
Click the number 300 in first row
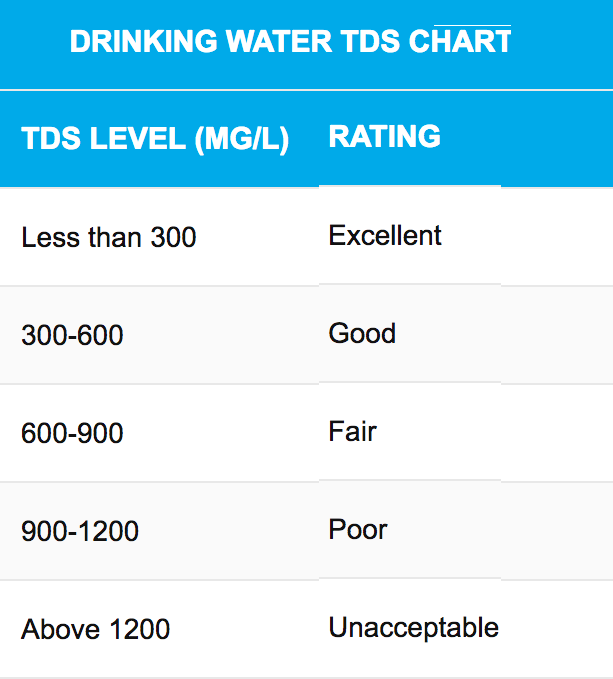click(174, 237)
